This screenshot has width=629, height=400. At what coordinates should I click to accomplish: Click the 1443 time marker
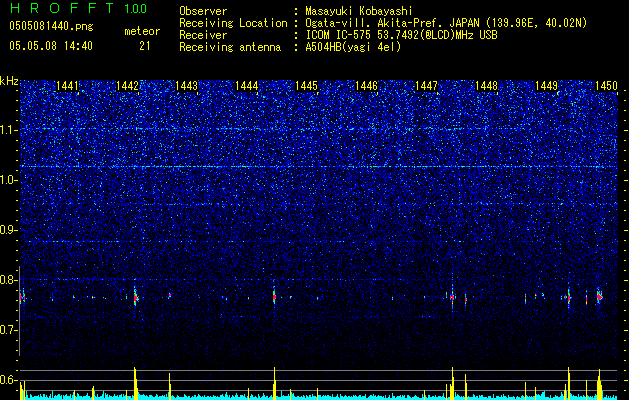tap(187, 85)
